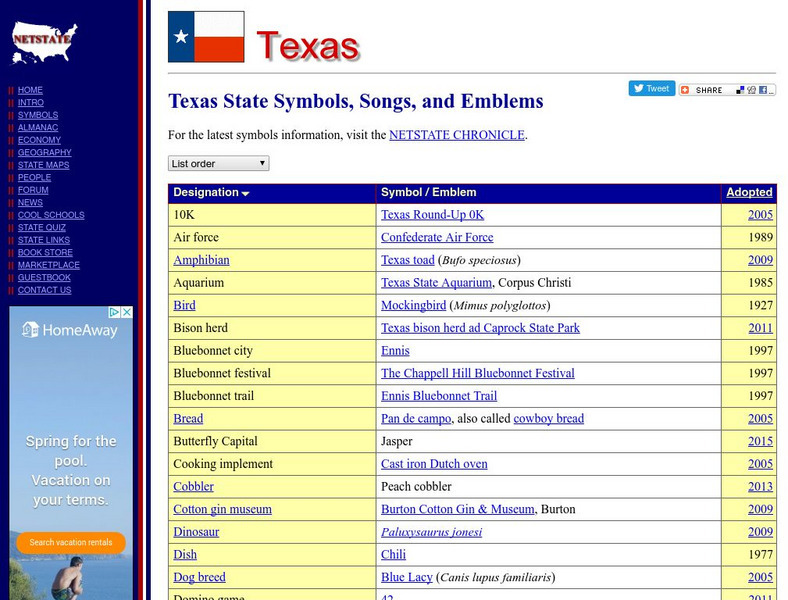Follow the NETSTATE CHRONICLE link
788x600 pixels.
point(457,135)
